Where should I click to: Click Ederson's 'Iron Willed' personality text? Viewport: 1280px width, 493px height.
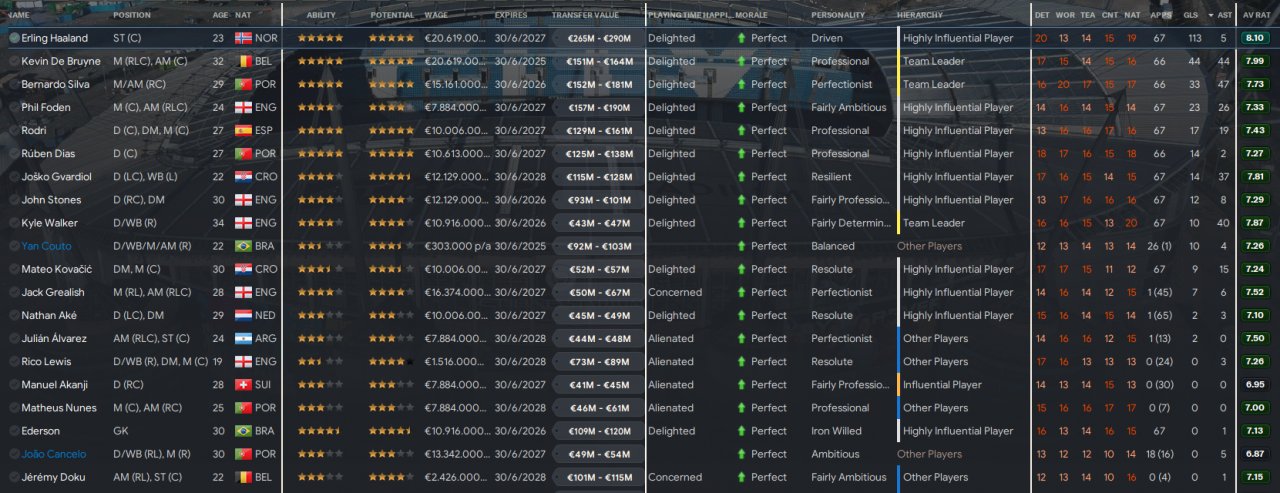(x=836, y=431)
